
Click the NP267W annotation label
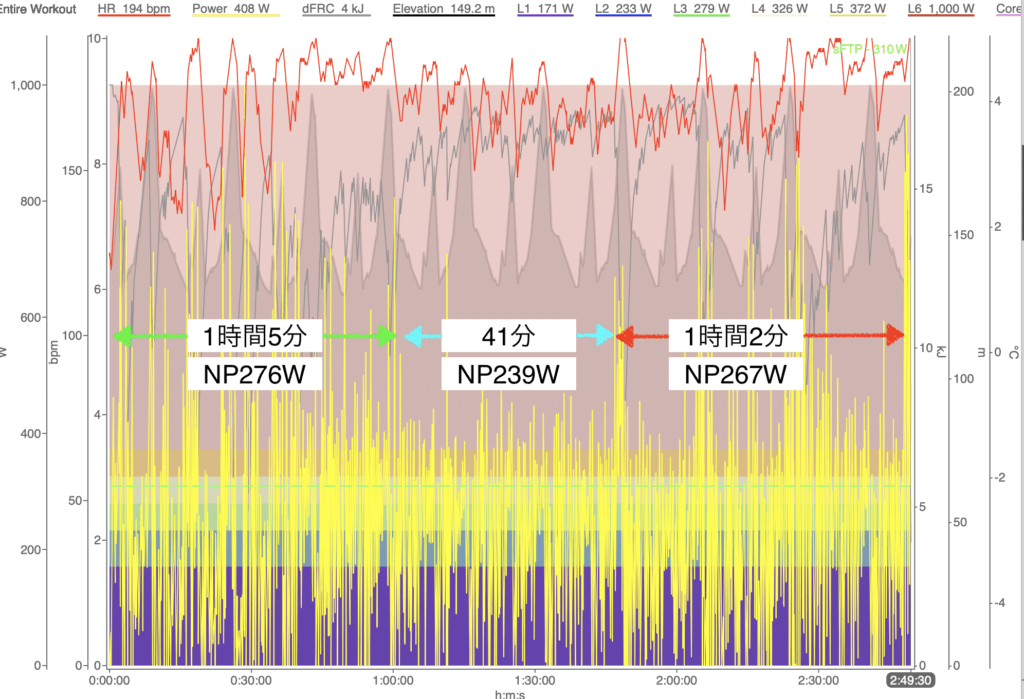click(735, 374)
